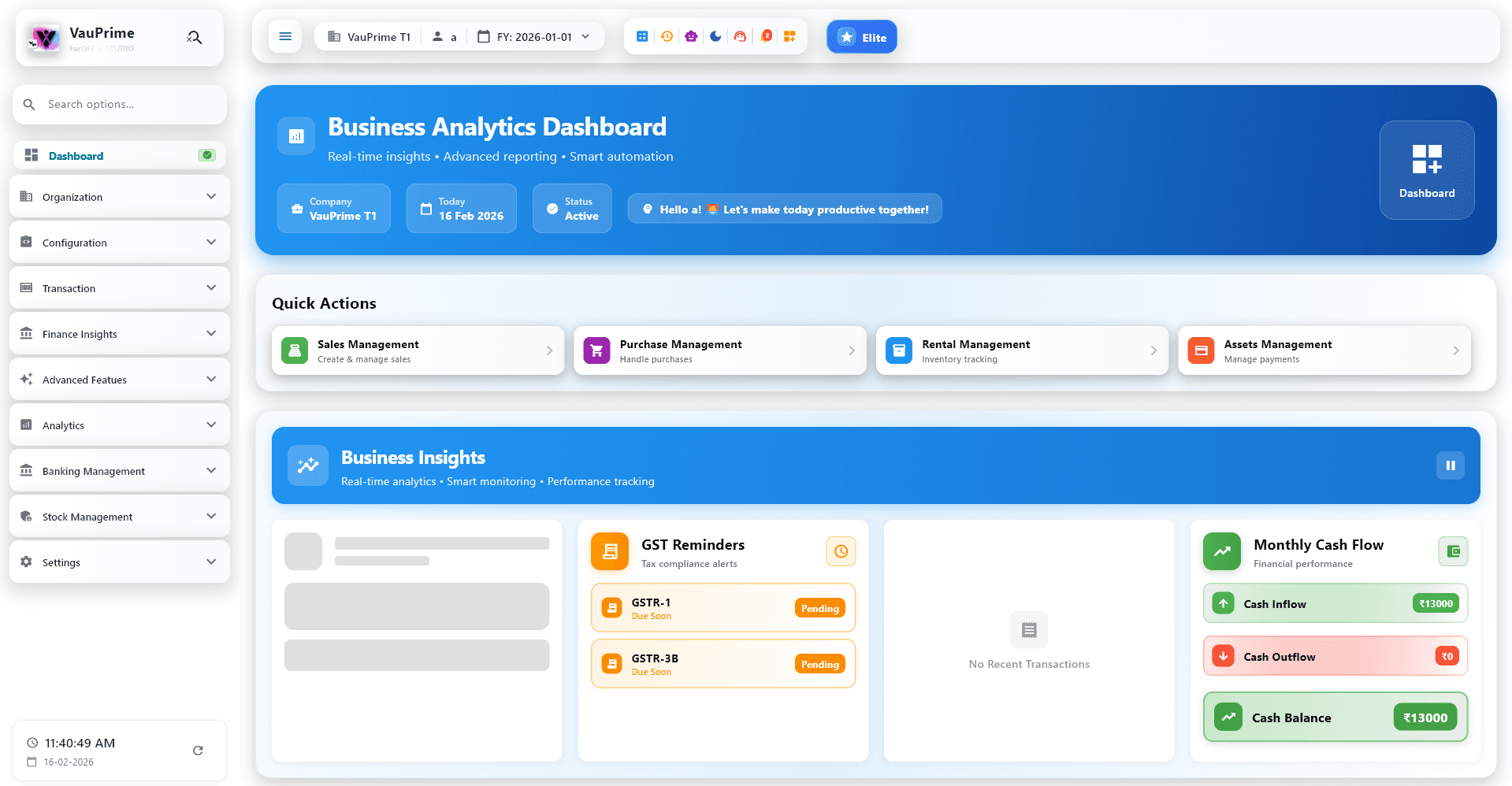Open the FY: 2026-01-01 dropdown
The height and width of the screenshot is (786, 1512).
(x=533, y=36)
